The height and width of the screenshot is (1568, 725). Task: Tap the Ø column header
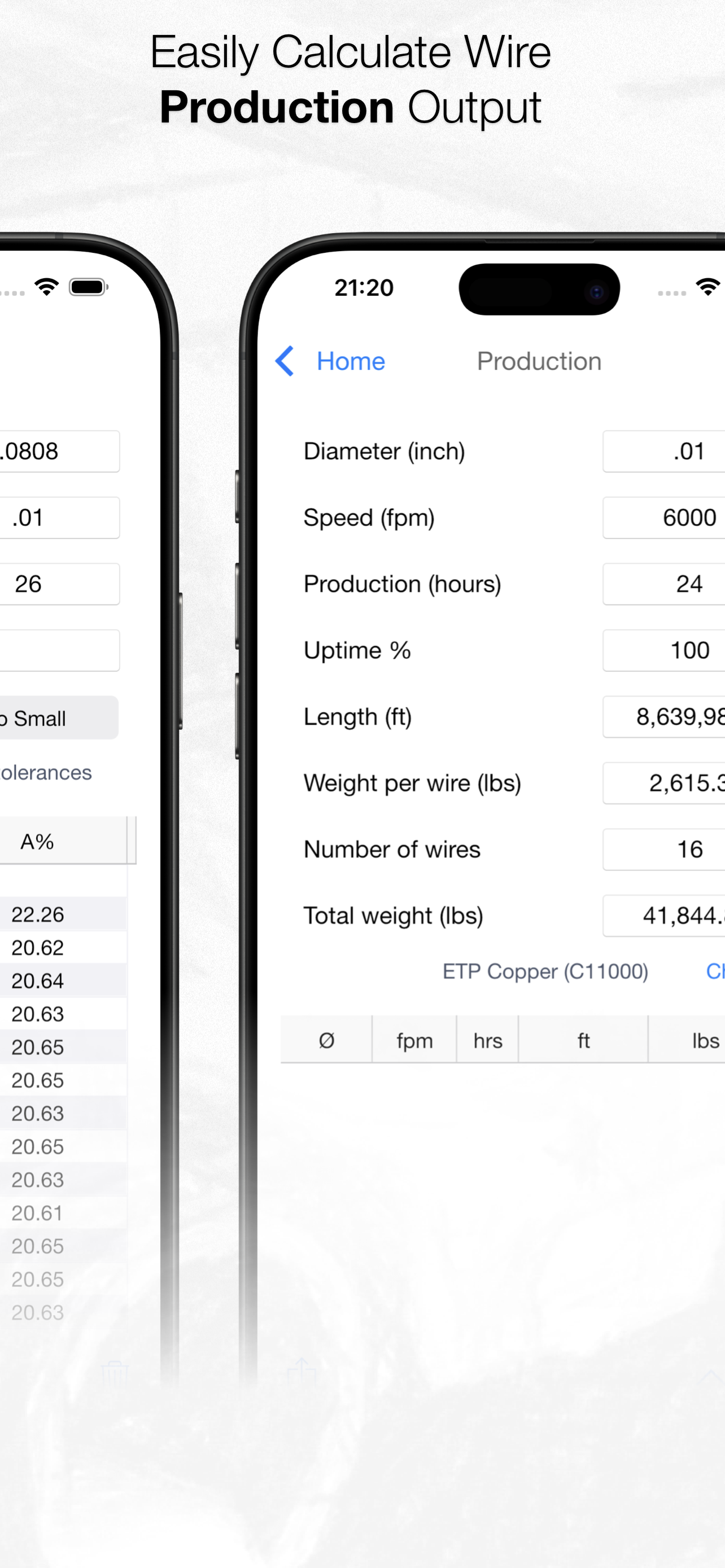click(x=326, y=1040)
